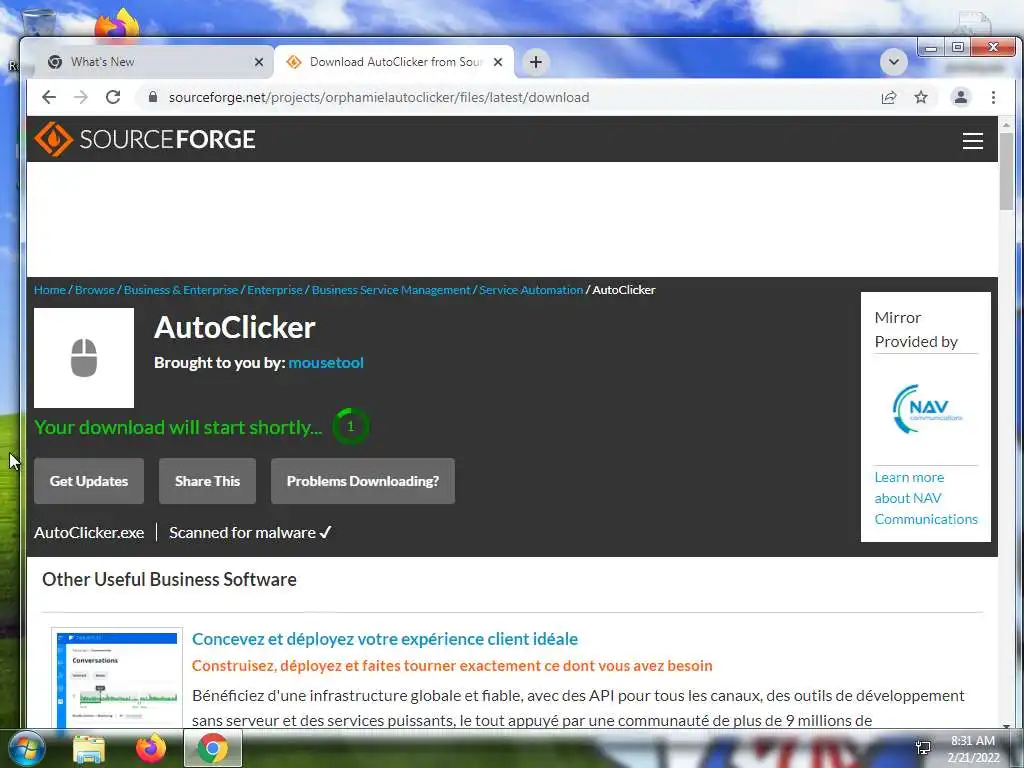Viewport: 1024px width, 768px height.
Task: Click the browser forward arrow
Action: point(80,97)
